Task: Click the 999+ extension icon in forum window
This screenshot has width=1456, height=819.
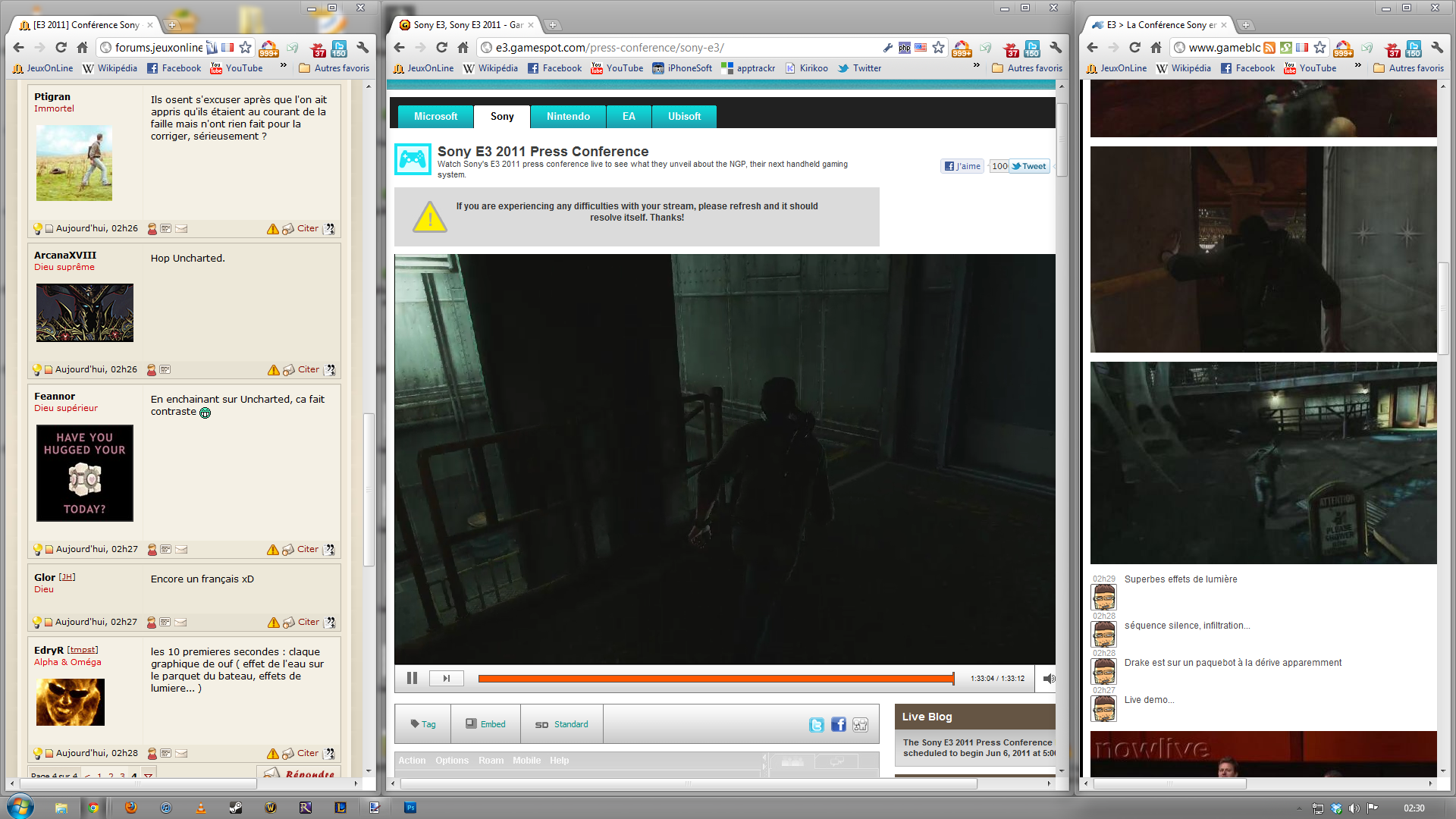Action: pos(268,49)
